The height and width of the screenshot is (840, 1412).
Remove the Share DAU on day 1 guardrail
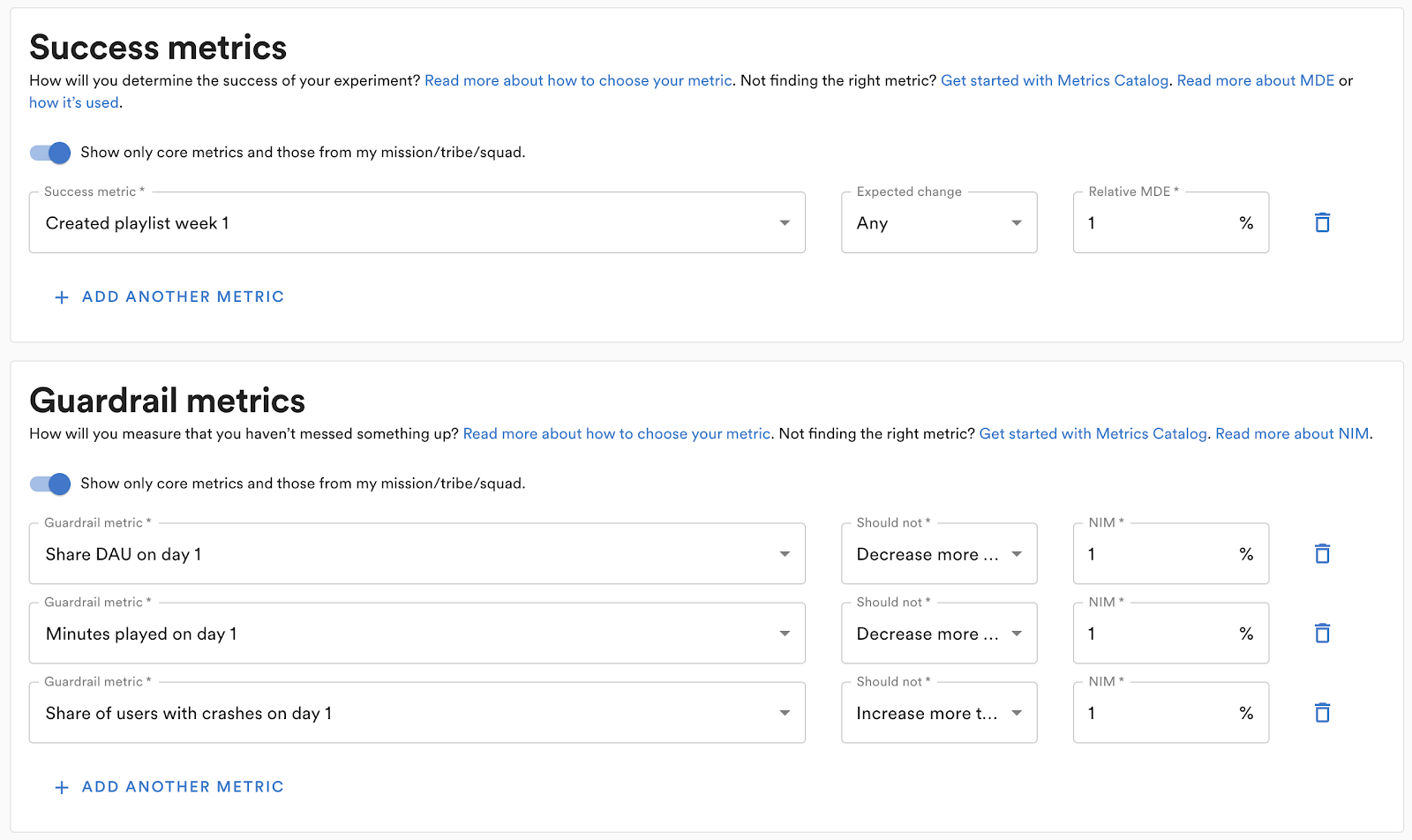coord(1322,554)
